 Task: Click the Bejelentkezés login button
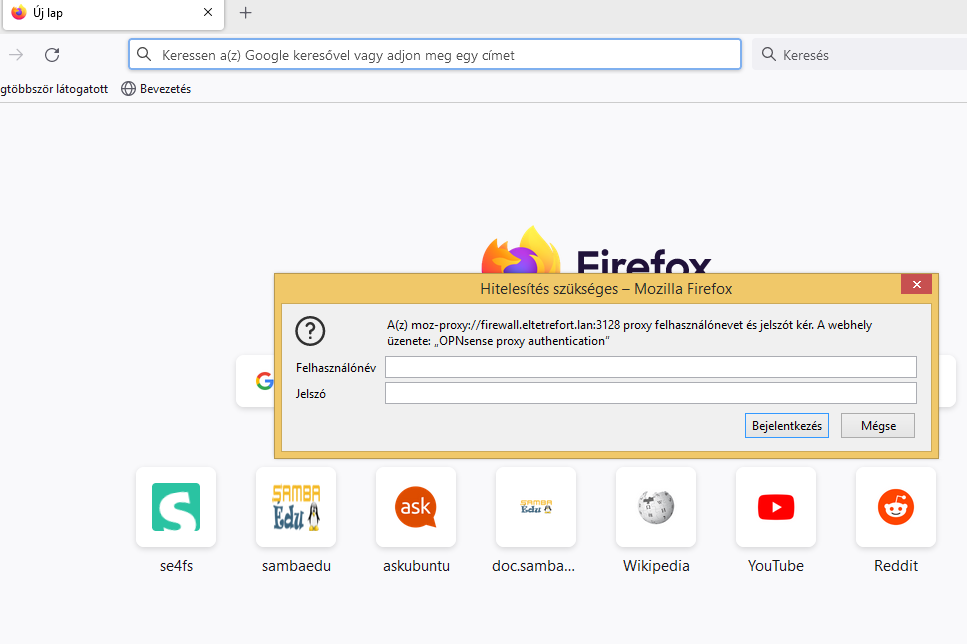(786, 426)
